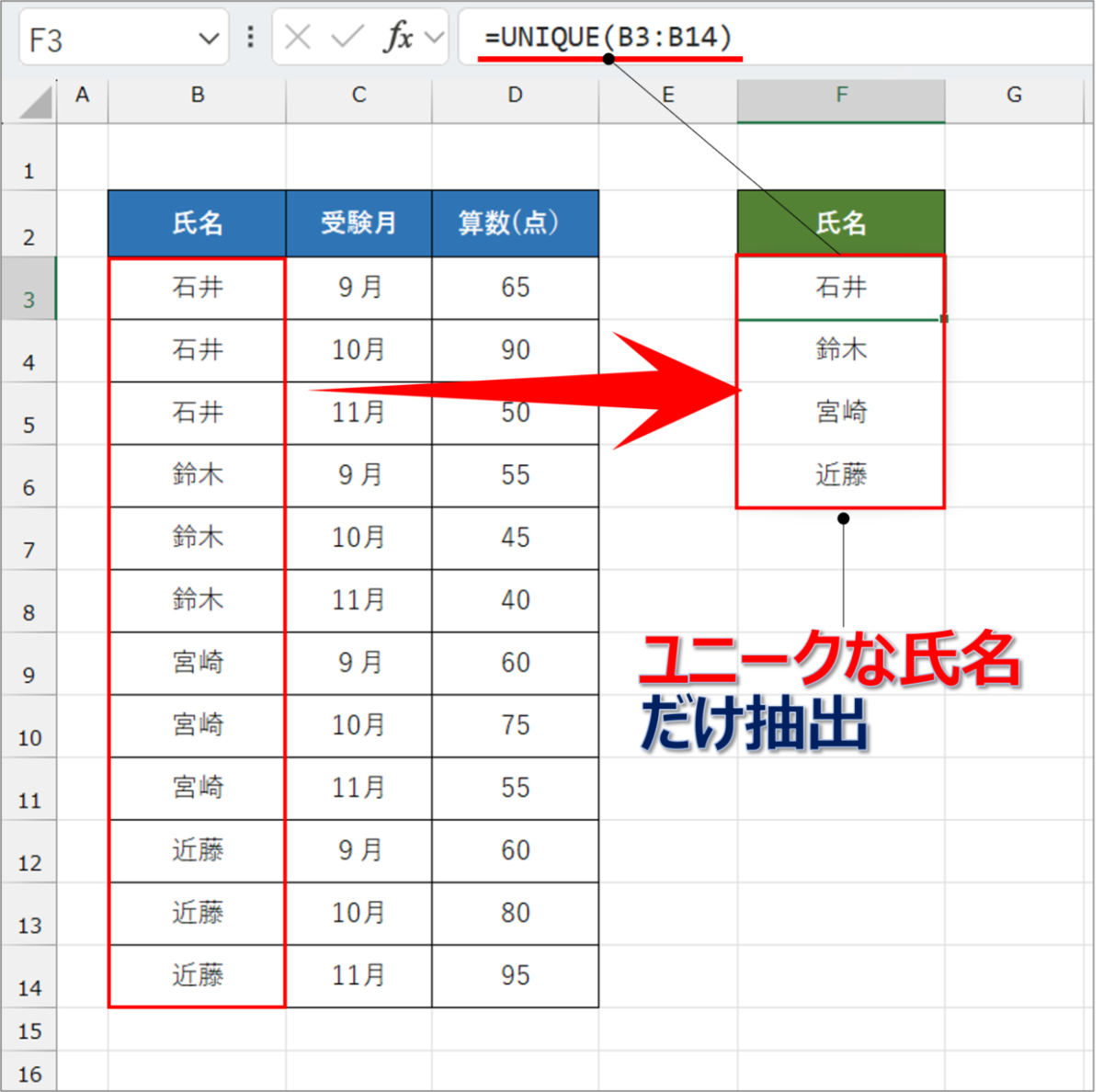Screen dimensions: 1103x1092
Task: Click the Name Box showing F3
Action: (123, 39)
